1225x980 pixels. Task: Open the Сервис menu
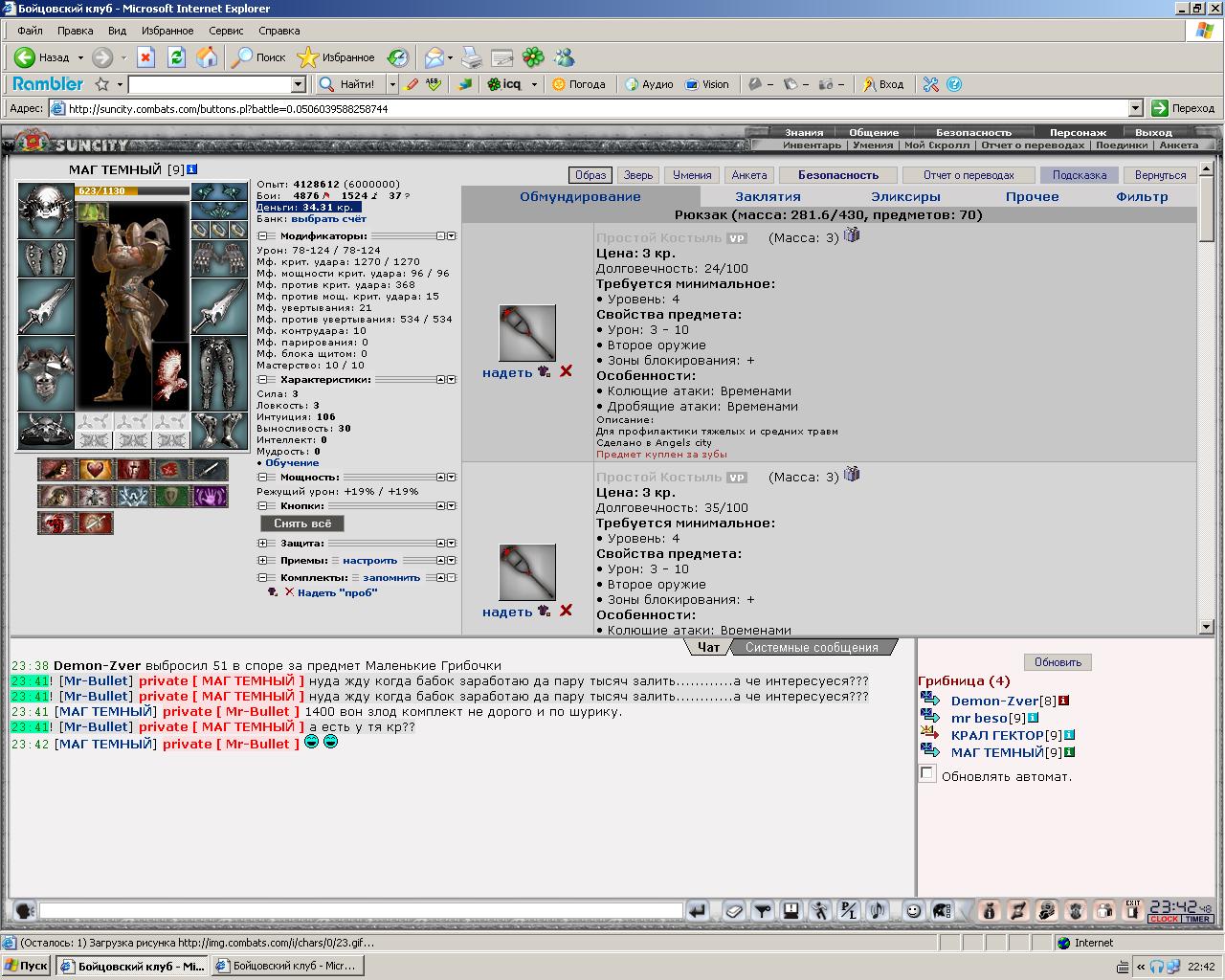point(226,31)
